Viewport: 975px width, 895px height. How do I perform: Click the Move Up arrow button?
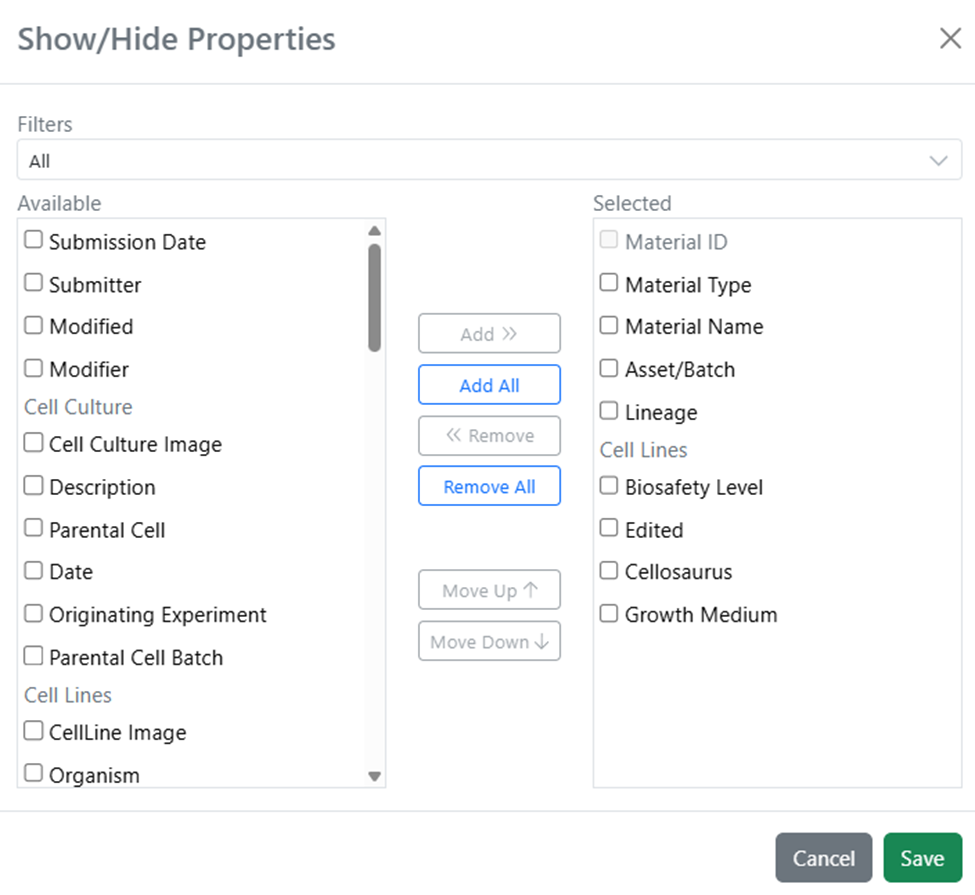point(489,590)
